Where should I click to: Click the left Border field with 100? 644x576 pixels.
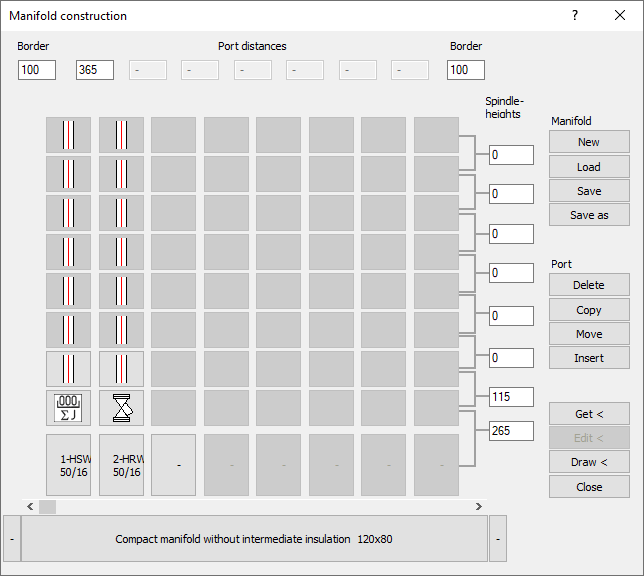[x=37, y=70]
